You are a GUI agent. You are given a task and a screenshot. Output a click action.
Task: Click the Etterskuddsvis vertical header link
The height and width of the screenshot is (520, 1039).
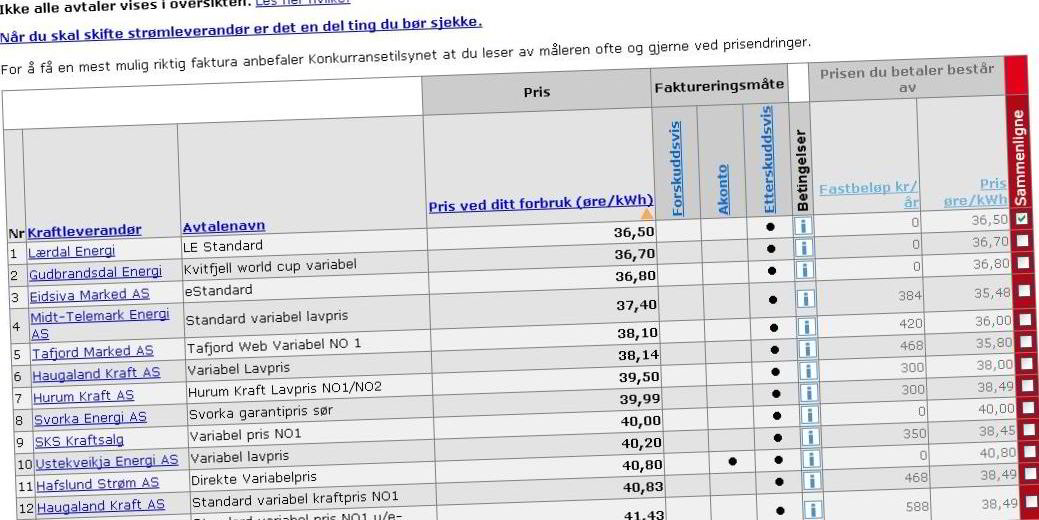coord(767,159)
